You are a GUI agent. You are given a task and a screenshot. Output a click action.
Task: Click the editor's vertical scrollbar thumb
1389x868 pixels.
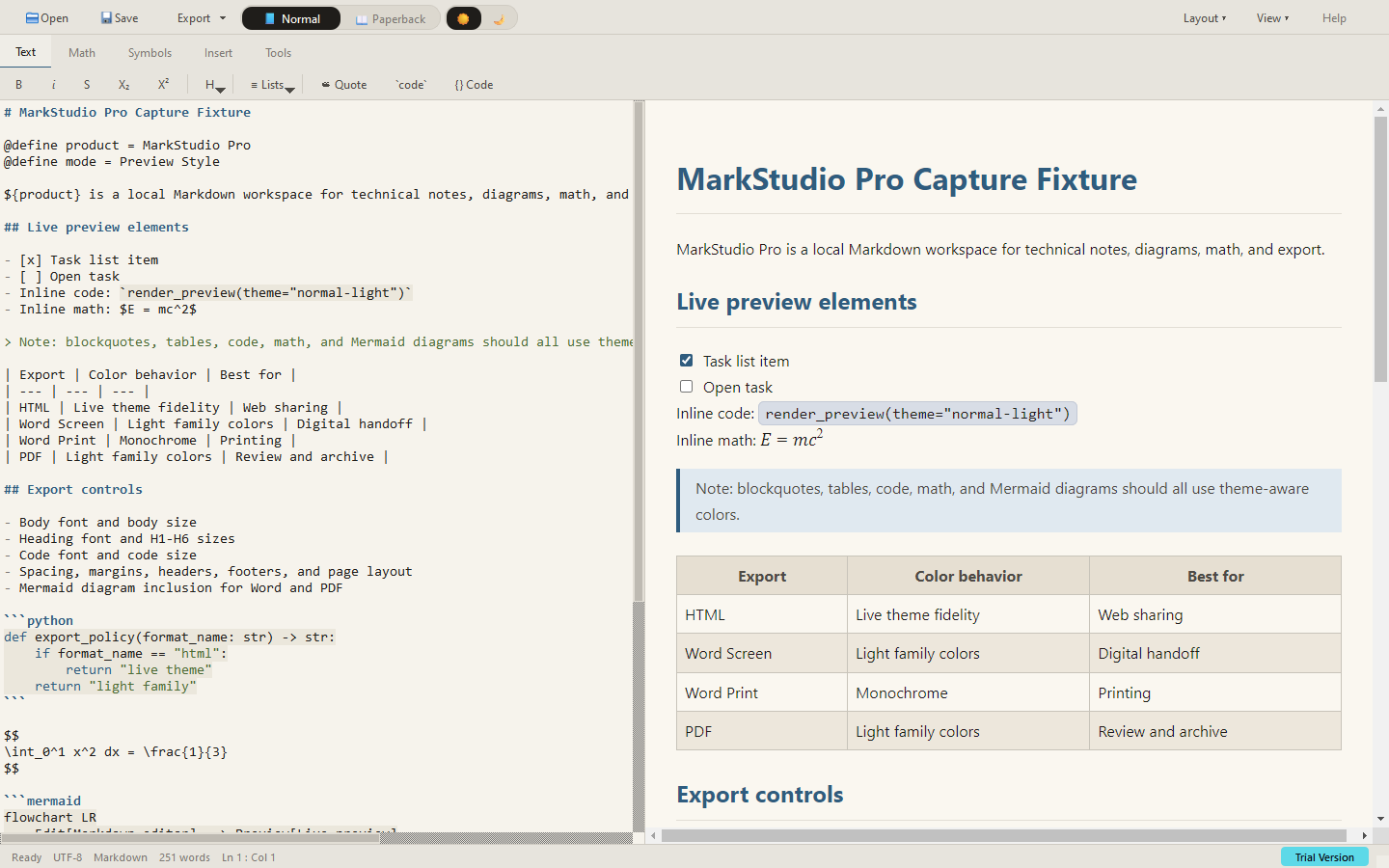(638, 351)
